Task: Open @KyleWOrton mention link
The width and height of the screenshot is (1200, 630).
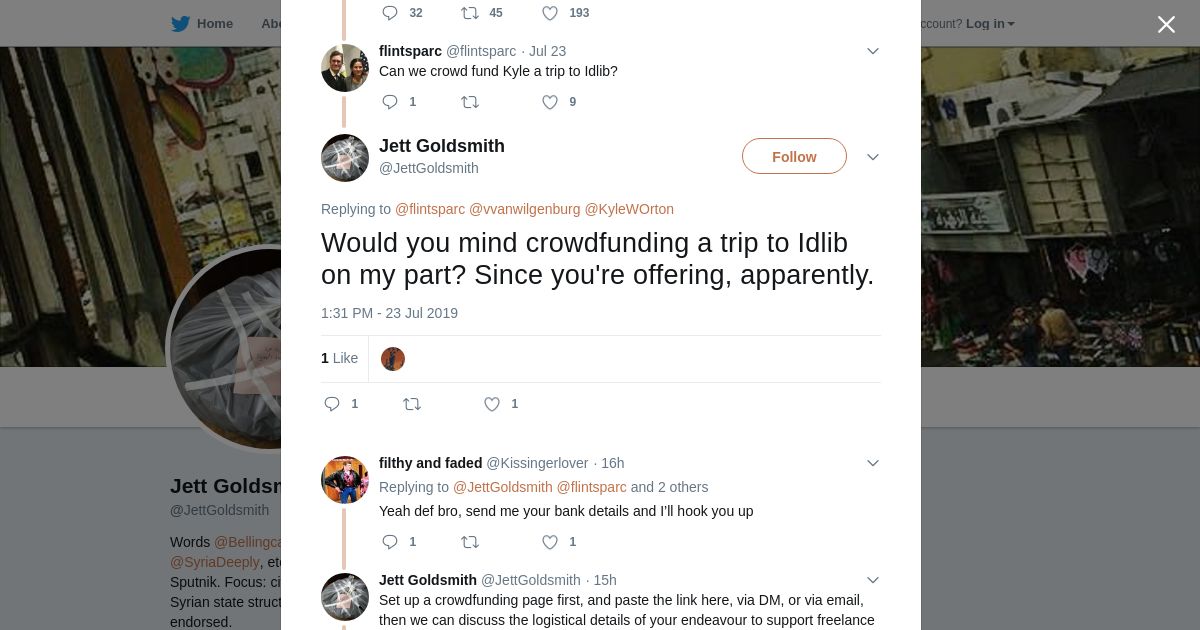Action: pos(629,209)
